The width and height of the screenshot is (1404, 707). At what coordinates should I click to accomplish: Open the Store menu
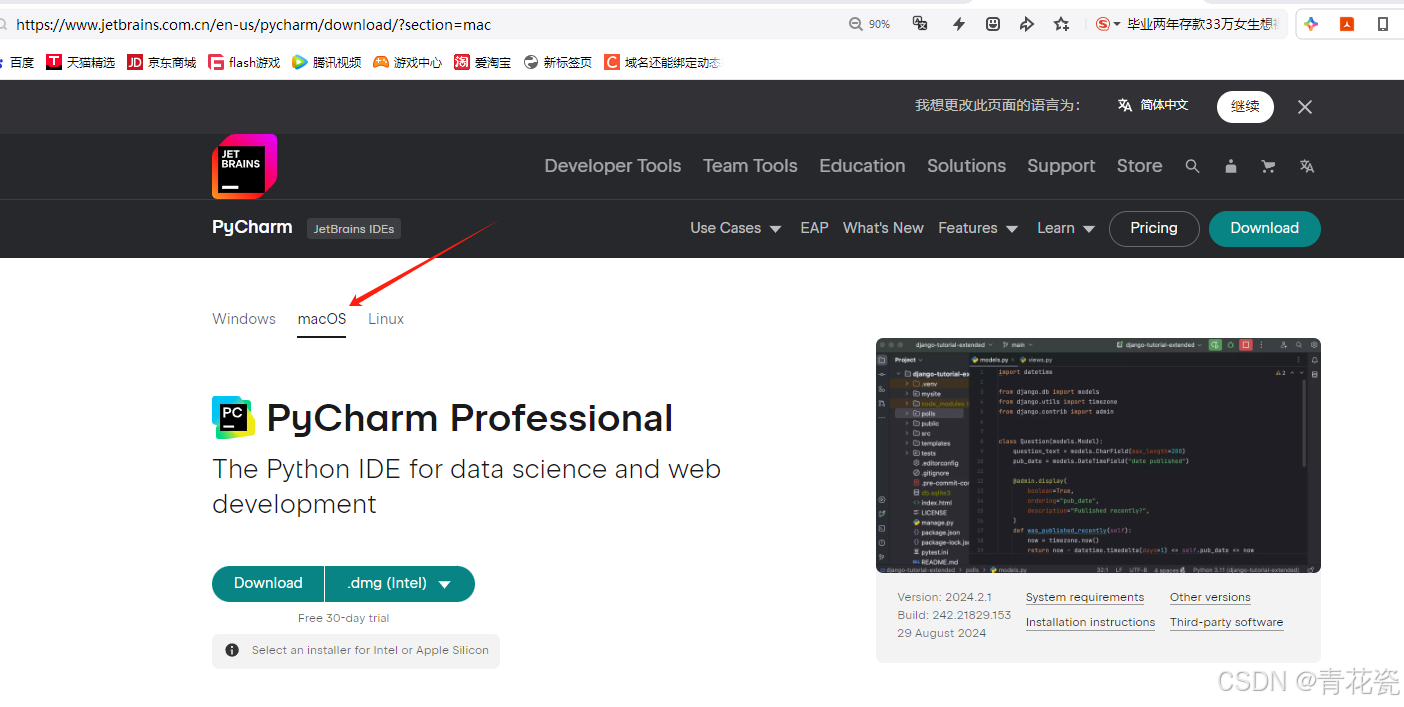click(1139, 166)
